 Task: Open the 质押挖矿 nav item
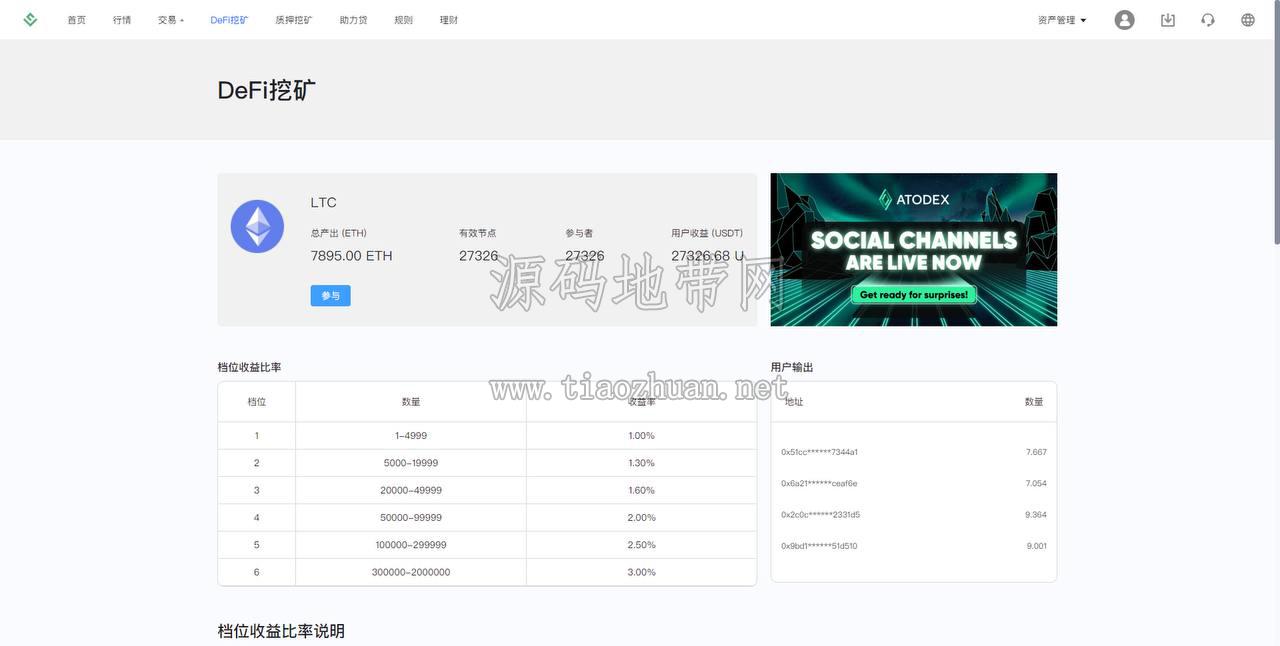[294, 20]
